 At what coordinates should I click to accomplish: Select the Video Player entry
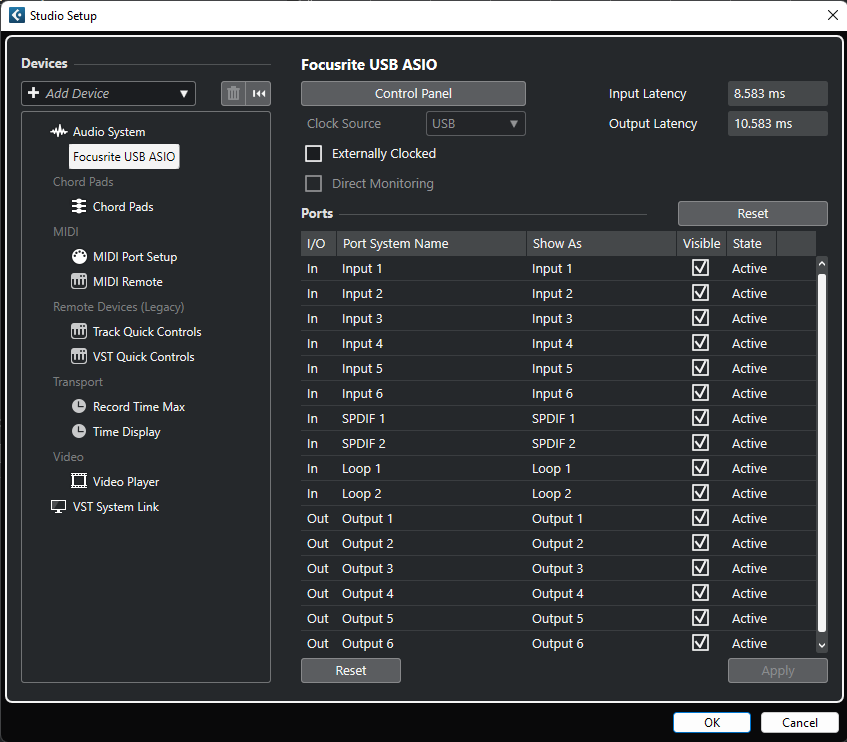pos(126,482)
